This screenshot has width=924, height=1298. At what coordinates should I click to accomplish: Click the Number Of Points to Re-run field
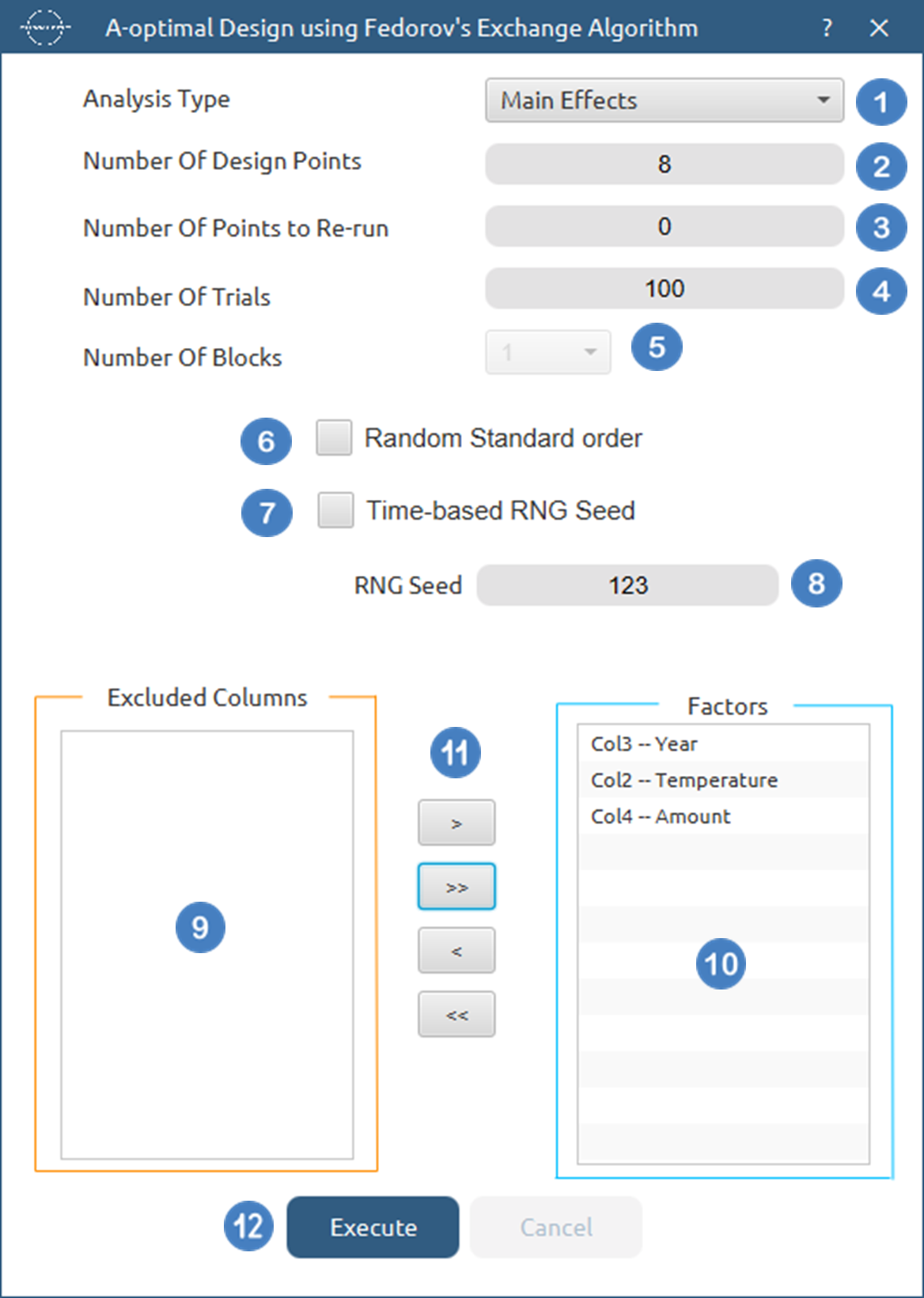pos(664,227)
